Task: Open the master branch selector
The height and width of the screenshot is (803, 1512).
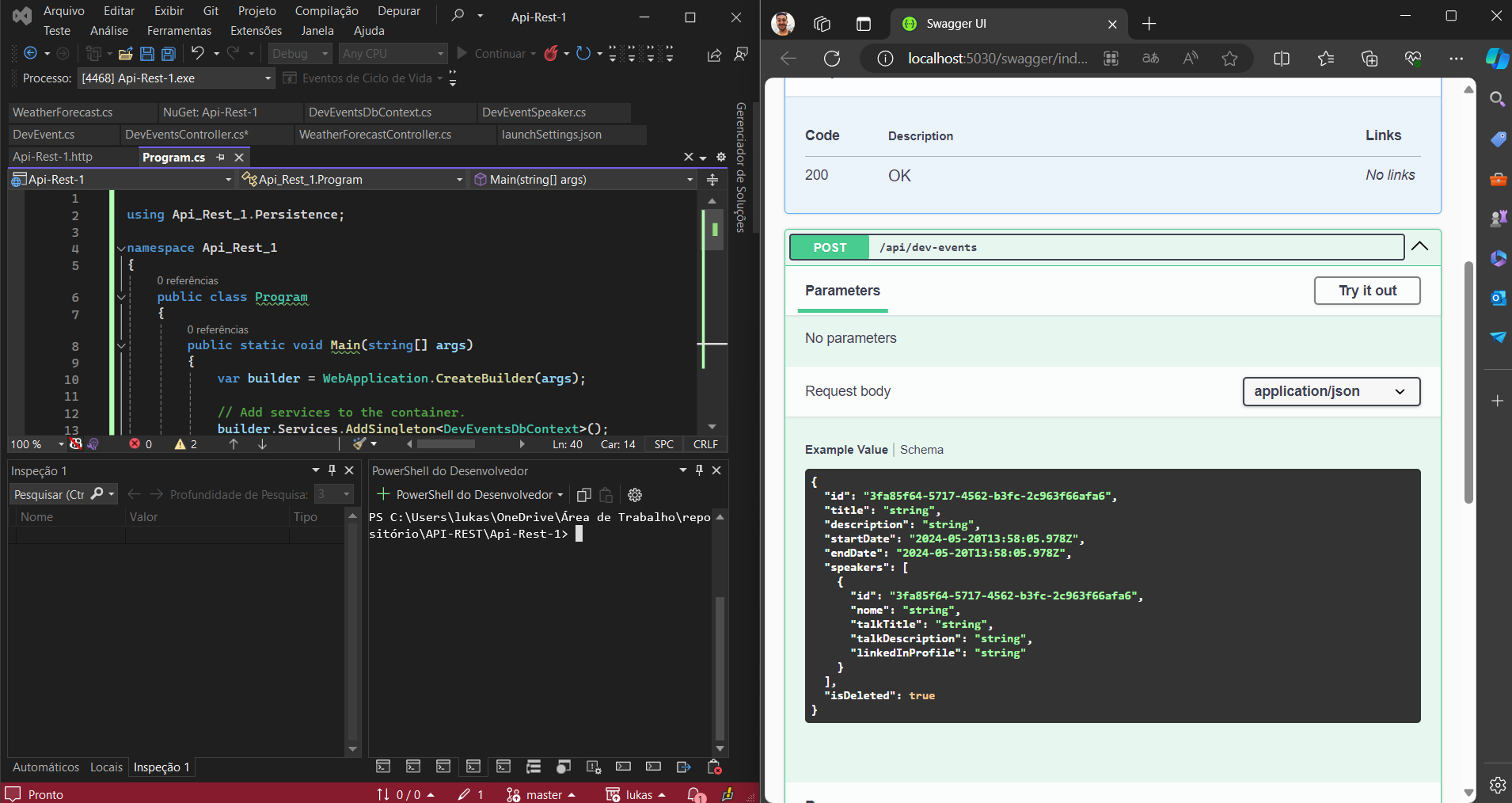Action: (541, 794)
